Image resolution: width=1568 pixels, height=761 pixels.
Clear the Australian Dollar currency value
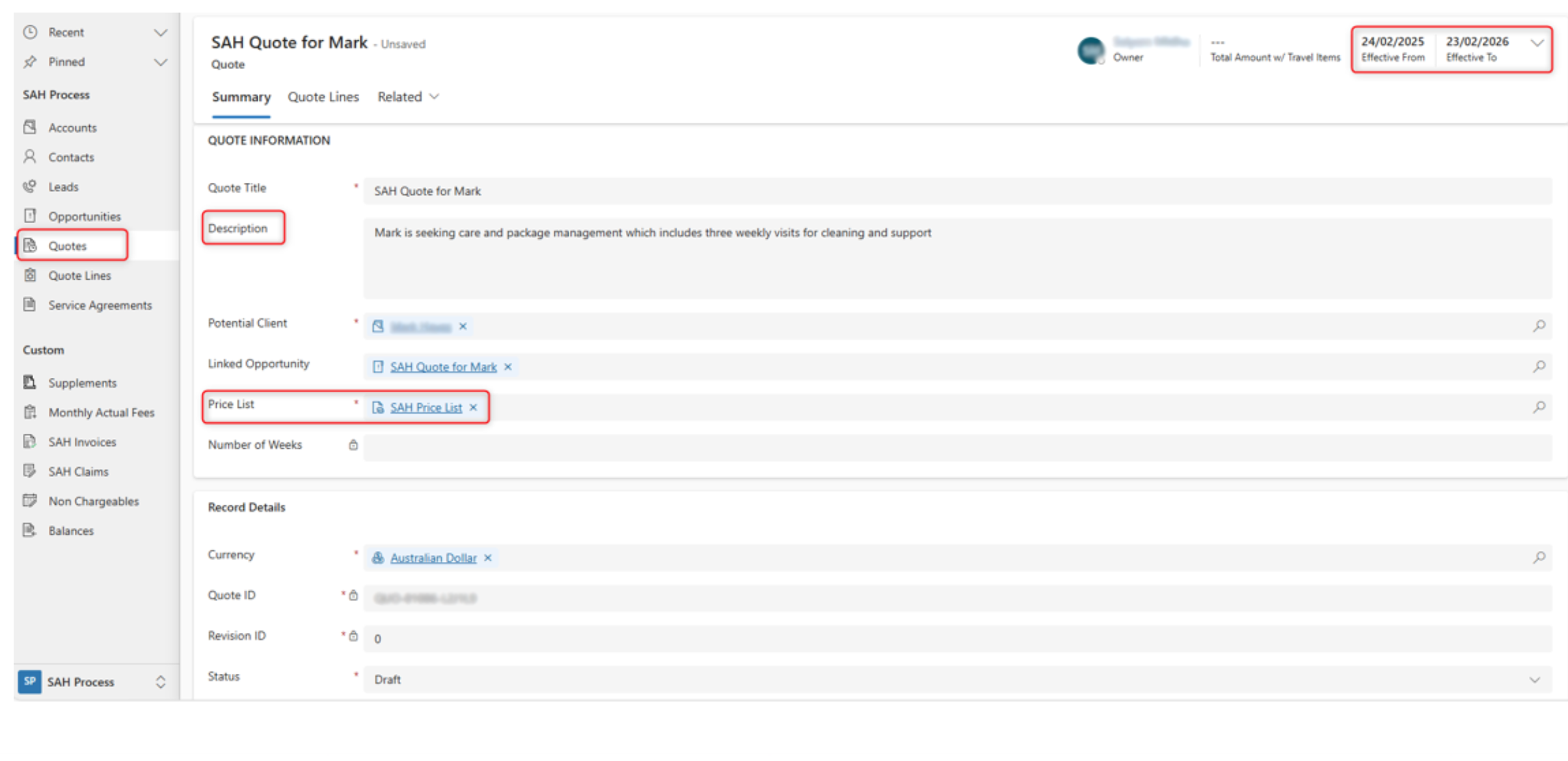click(x=488, y=557)
